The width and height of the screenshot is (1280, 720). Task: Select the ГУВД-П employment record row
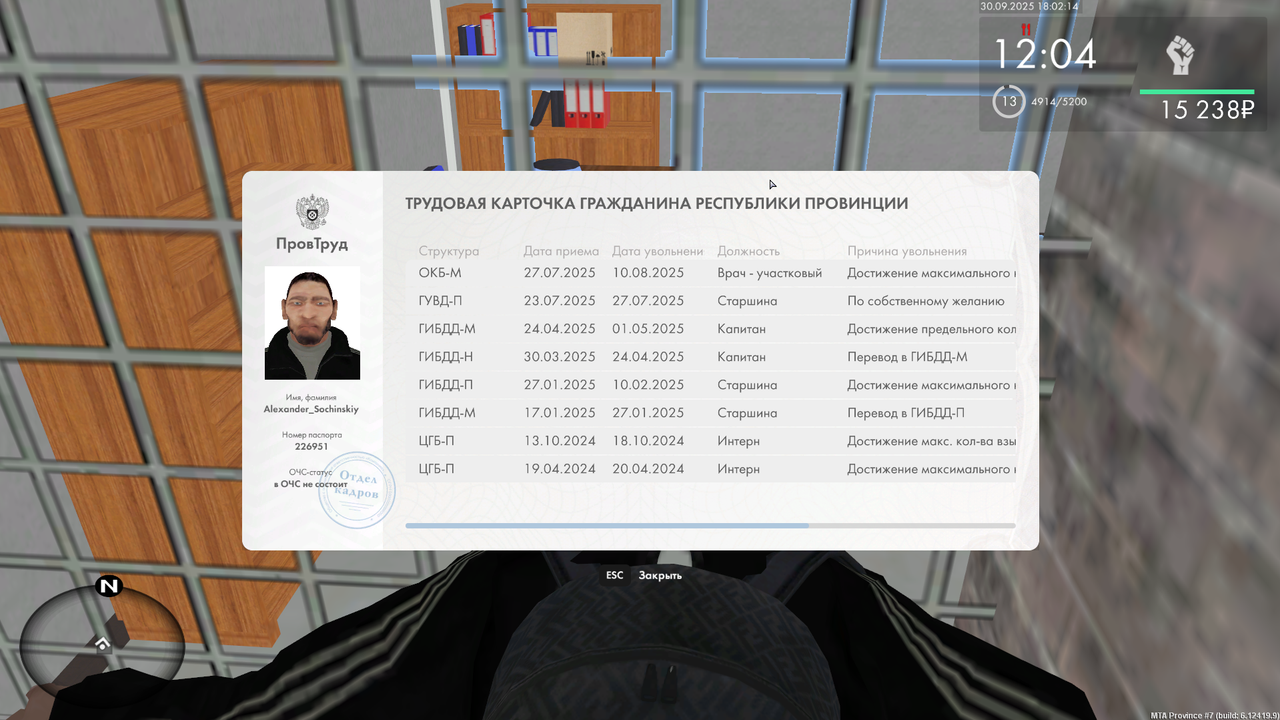pos(600,300)
